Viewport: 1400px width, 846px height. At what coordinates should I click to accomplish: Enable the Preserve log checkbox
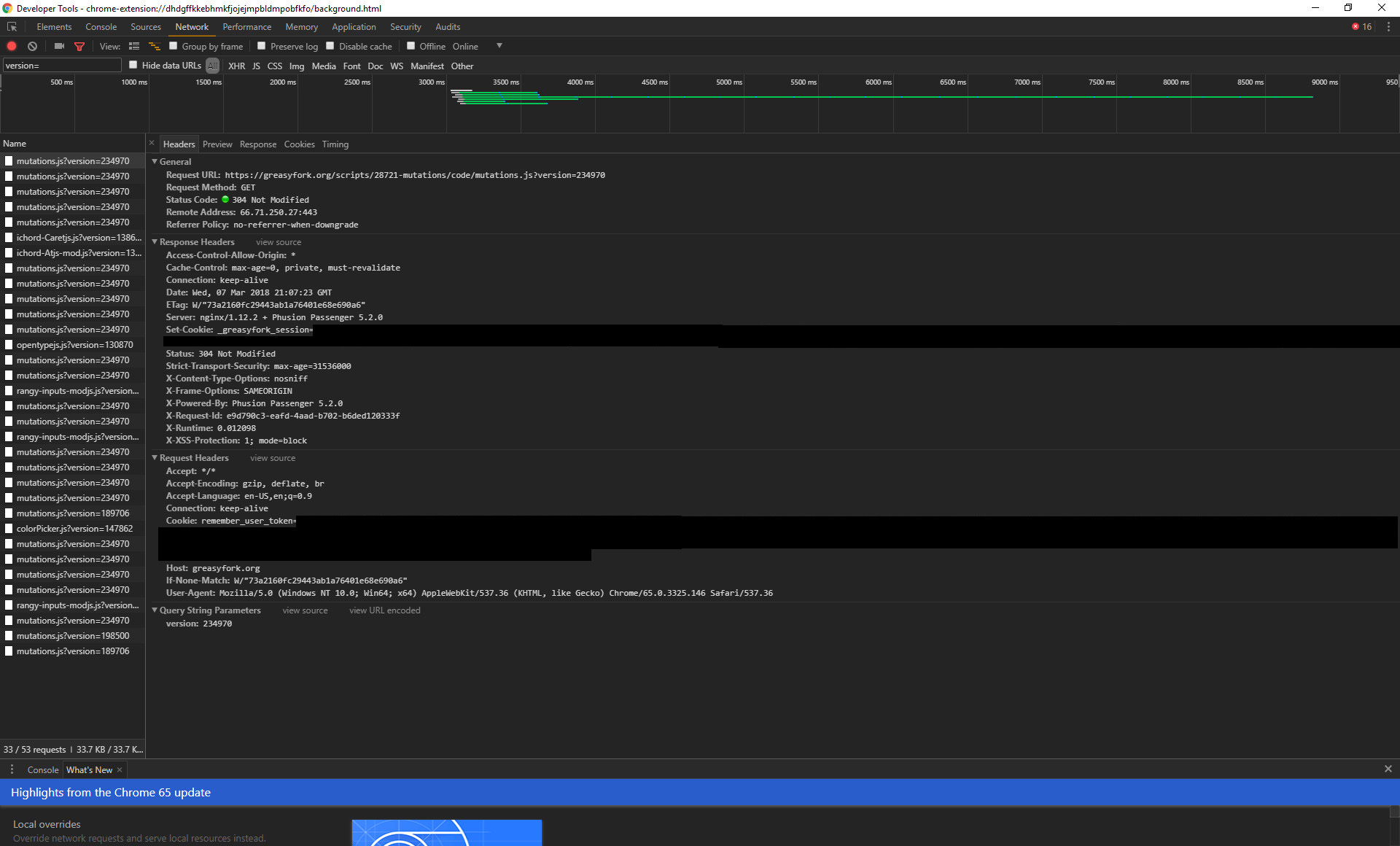(x=262, y=46)
